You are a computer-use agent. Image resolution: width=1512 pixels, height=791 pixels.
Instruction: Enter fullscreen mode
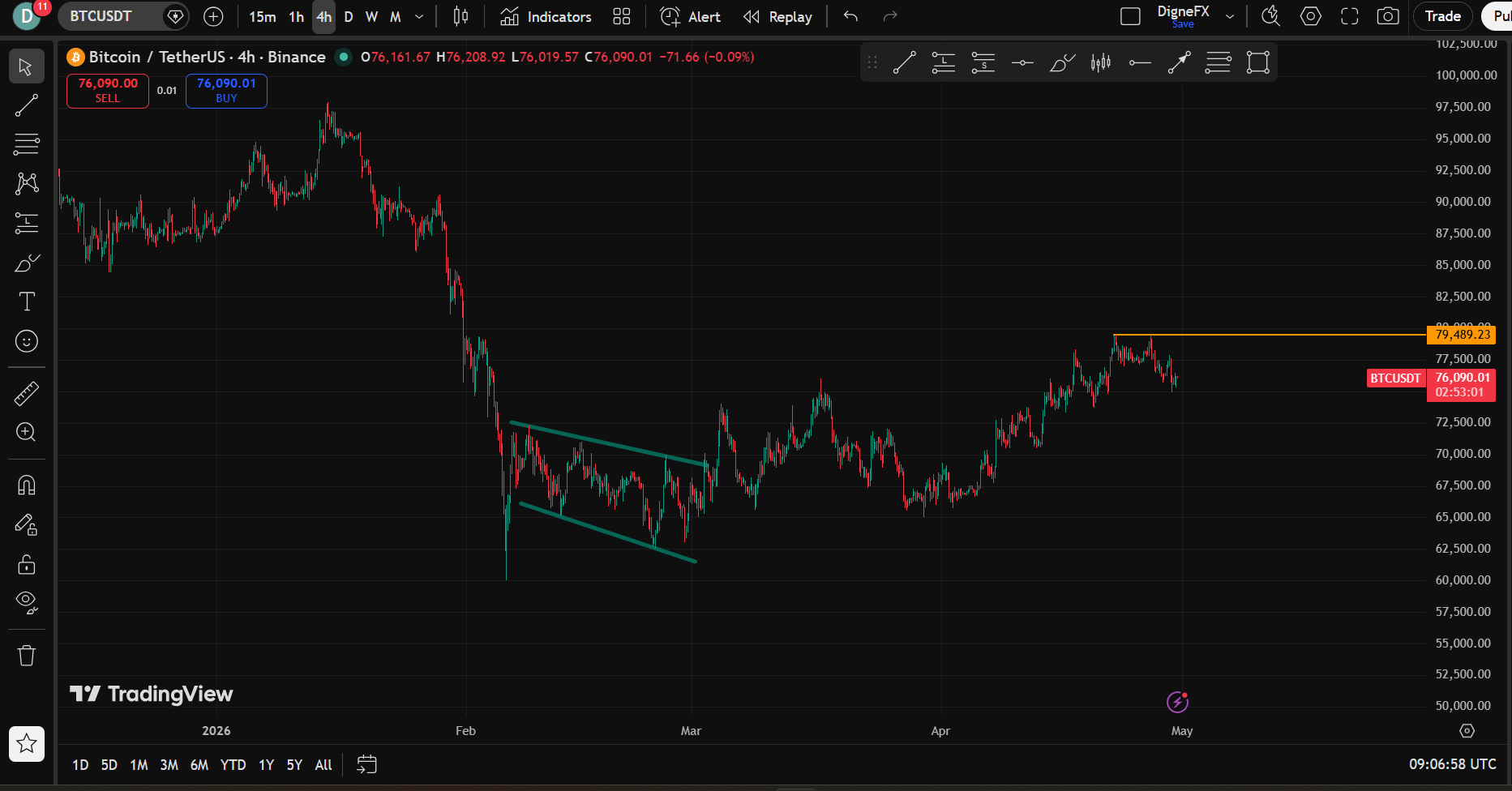[1349, 16]
